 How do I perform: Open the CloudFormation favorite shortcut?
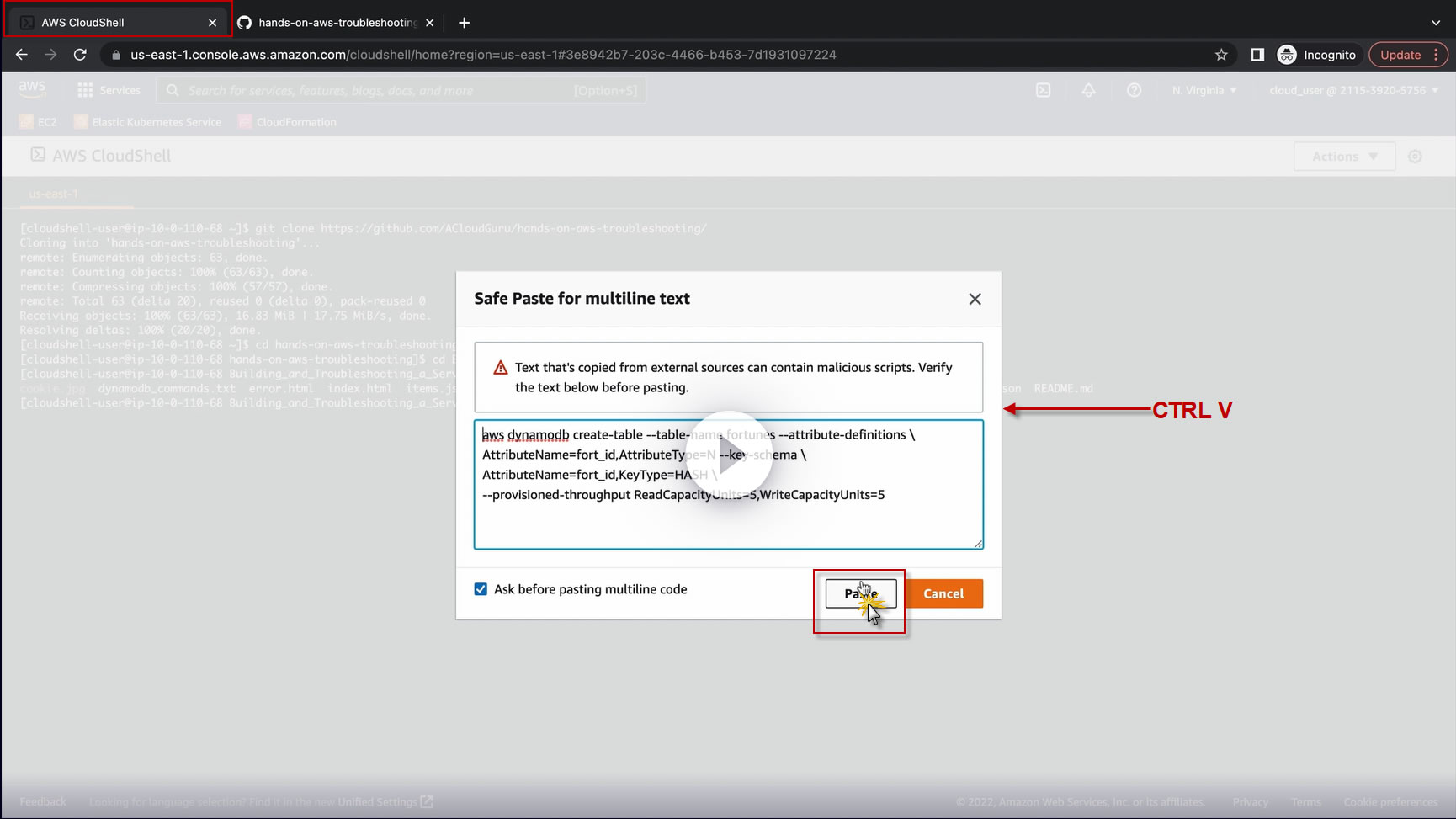click(288, 122)
